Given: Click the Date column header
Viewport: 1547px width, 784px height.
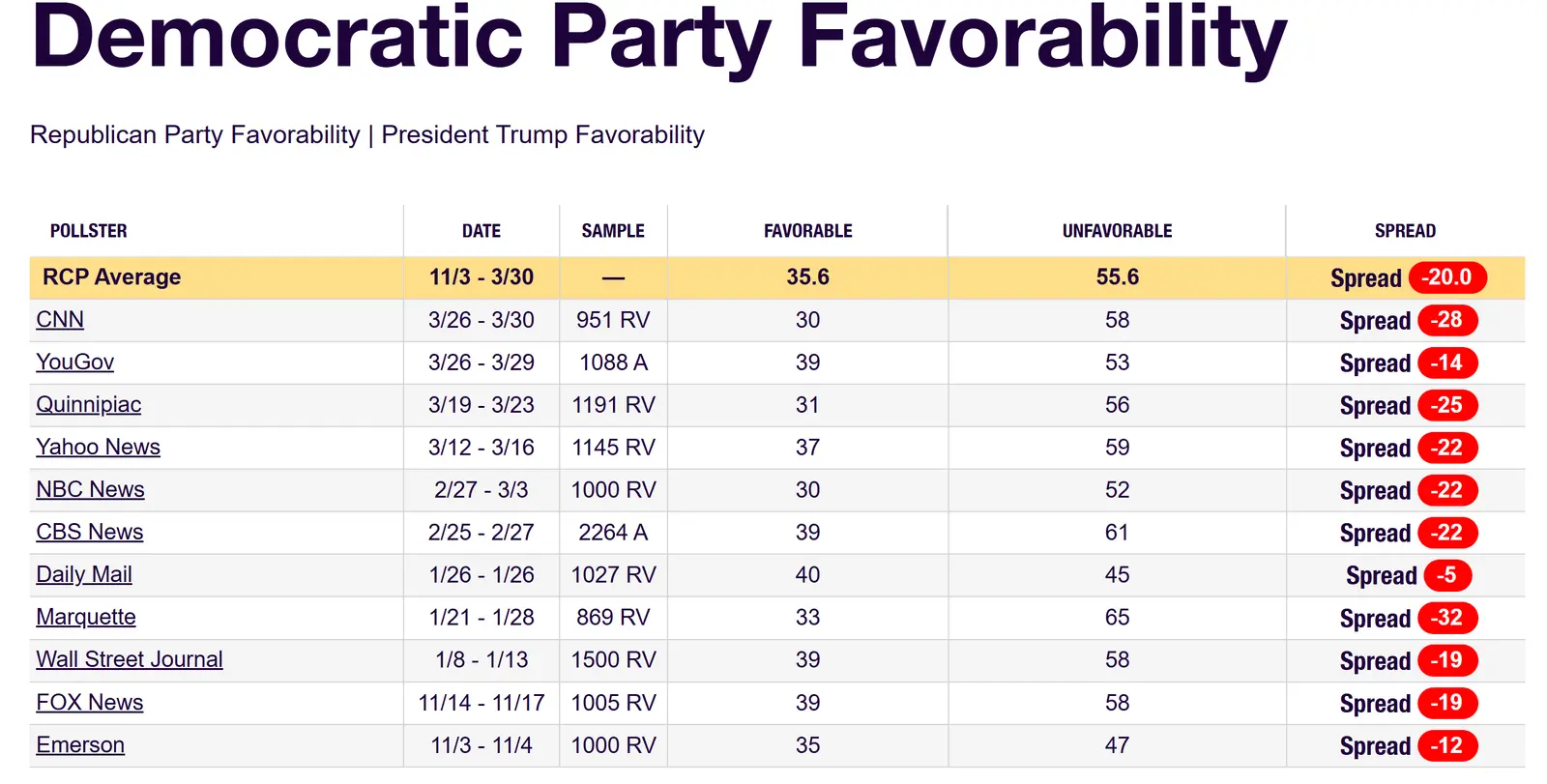Looking at the screenshot, I should (482, 231).
